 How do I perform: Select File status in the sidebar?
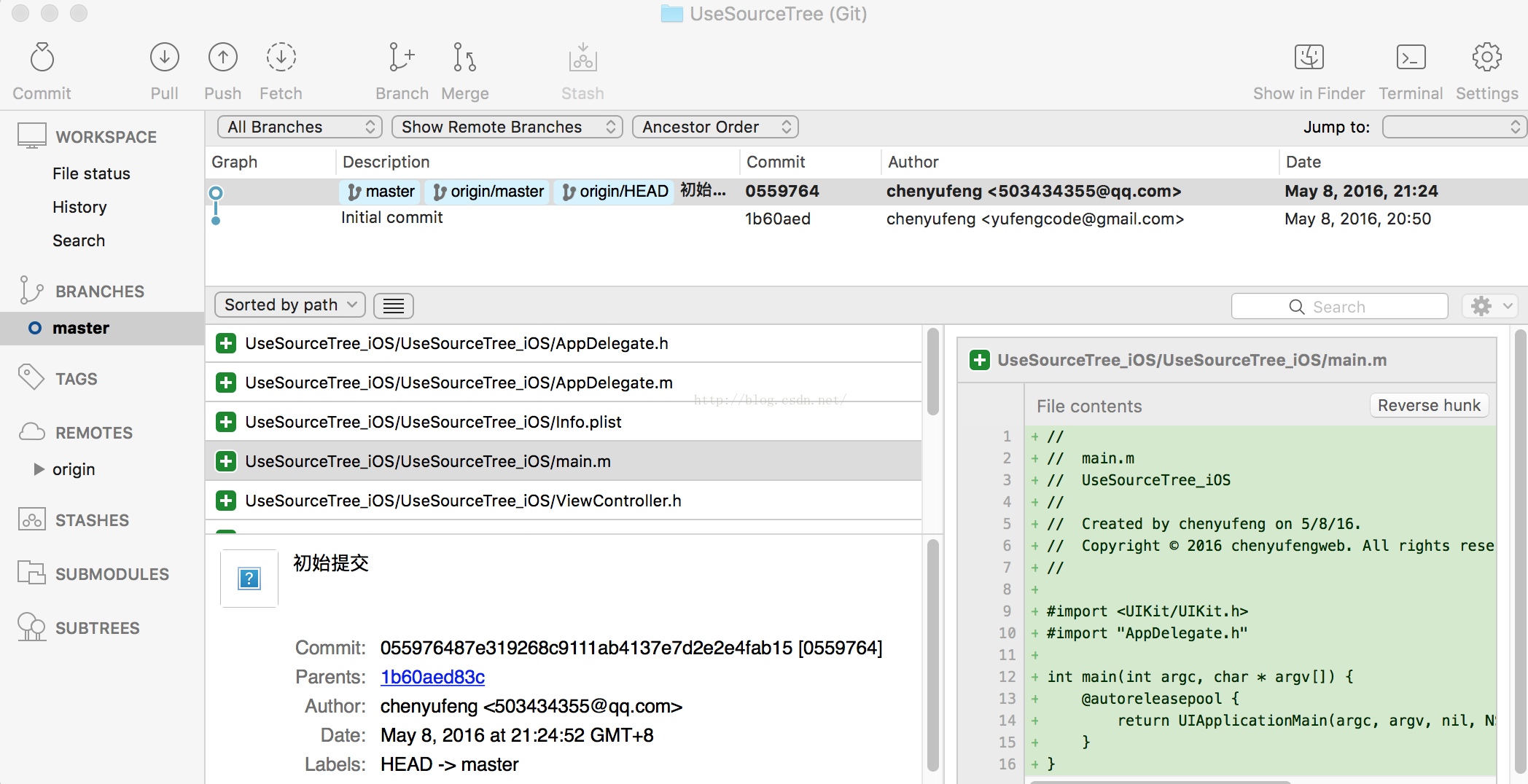91,173
